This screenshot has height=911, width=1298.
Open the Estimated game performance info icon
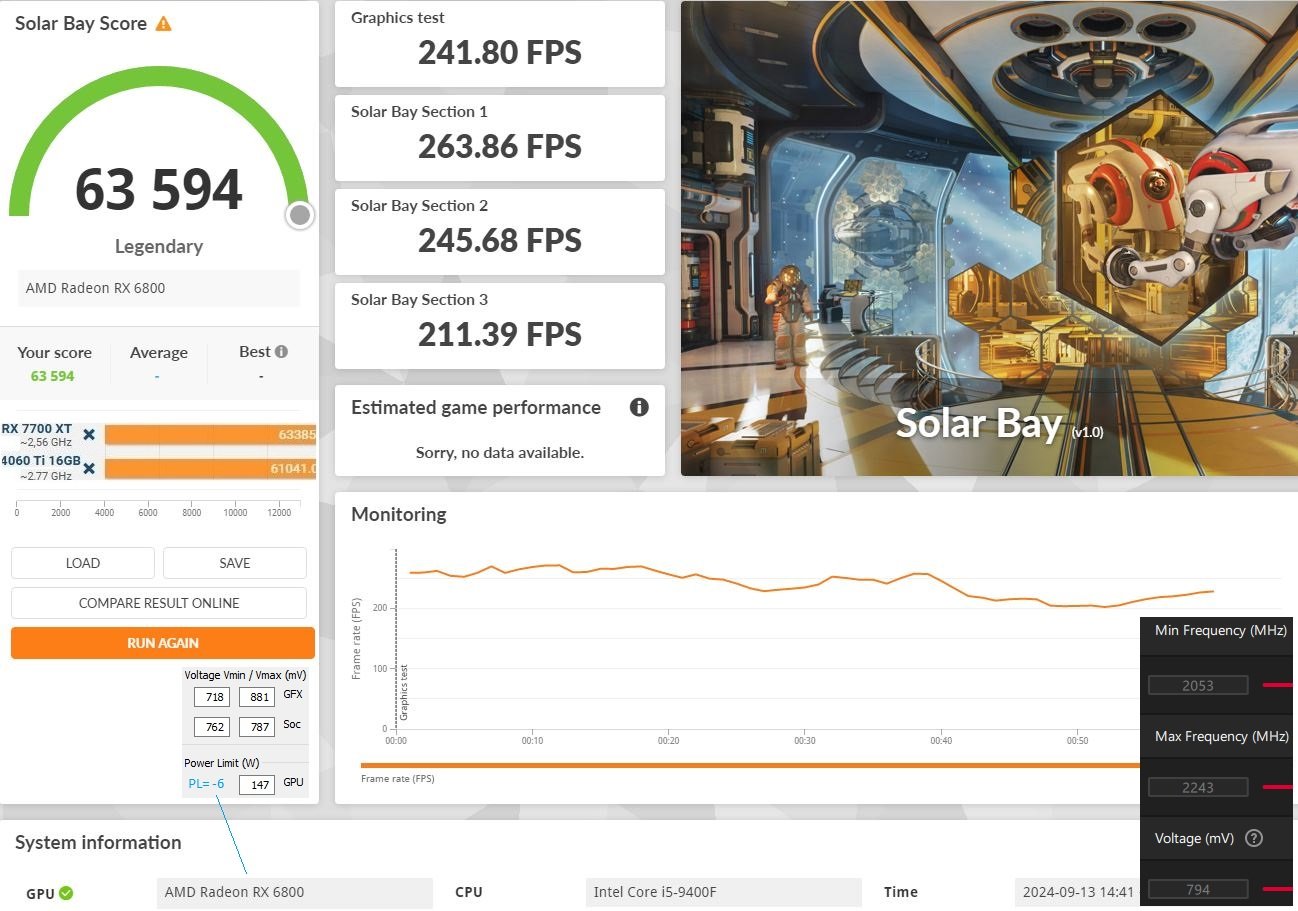coord(639,407)
